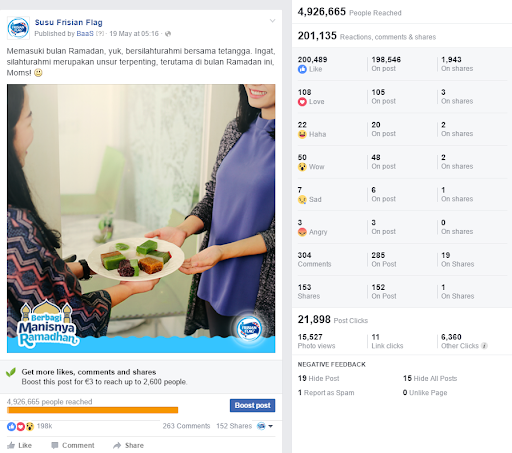The height and width of the screenshot is (453, 512).
Task: Open the 152 Shares link
Action: (x=234, y=426)
